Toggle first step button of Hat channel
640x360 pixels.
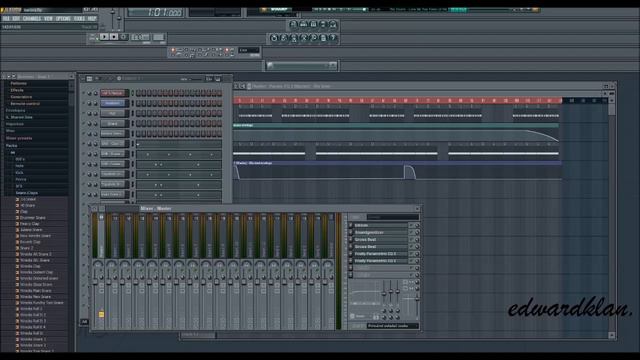click(139, 113)
